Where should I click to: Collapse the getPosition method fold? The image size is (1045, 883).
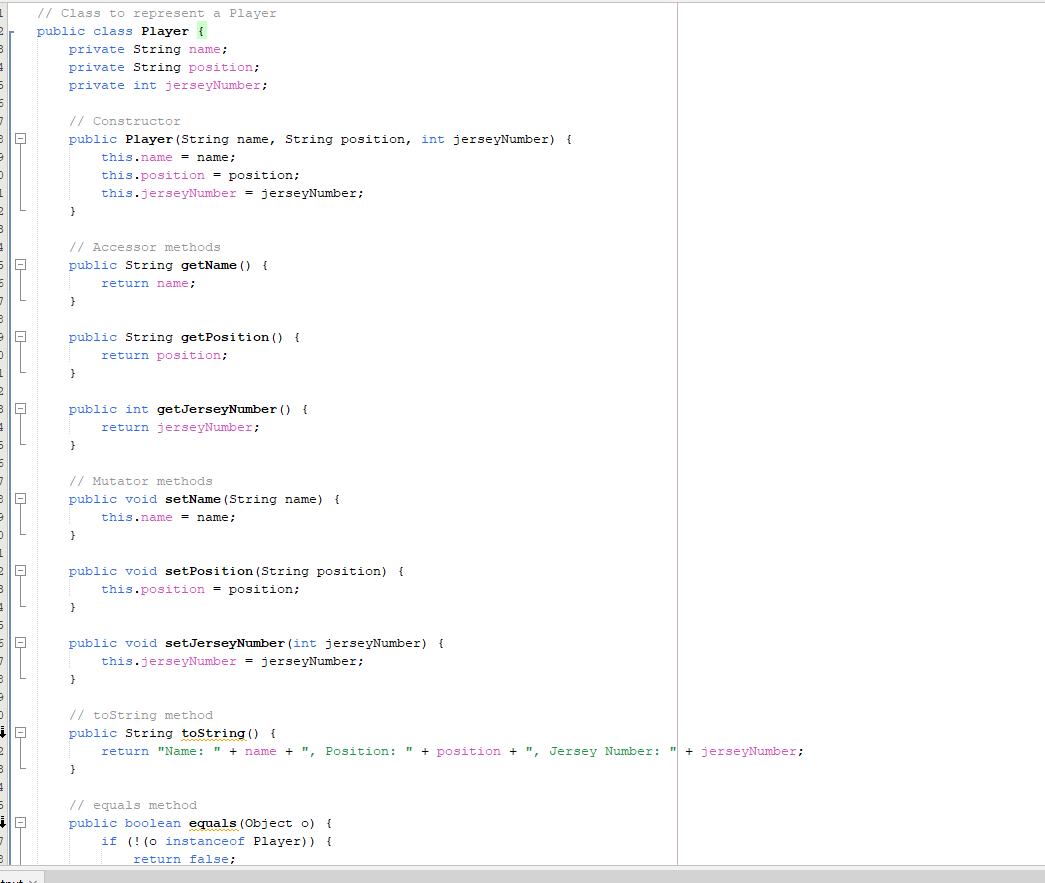click(20, 337)
